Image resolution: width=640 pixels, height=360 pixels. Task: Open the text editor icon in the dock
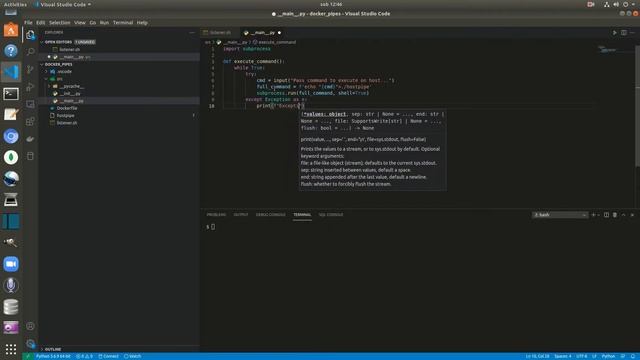pos(11,115)
